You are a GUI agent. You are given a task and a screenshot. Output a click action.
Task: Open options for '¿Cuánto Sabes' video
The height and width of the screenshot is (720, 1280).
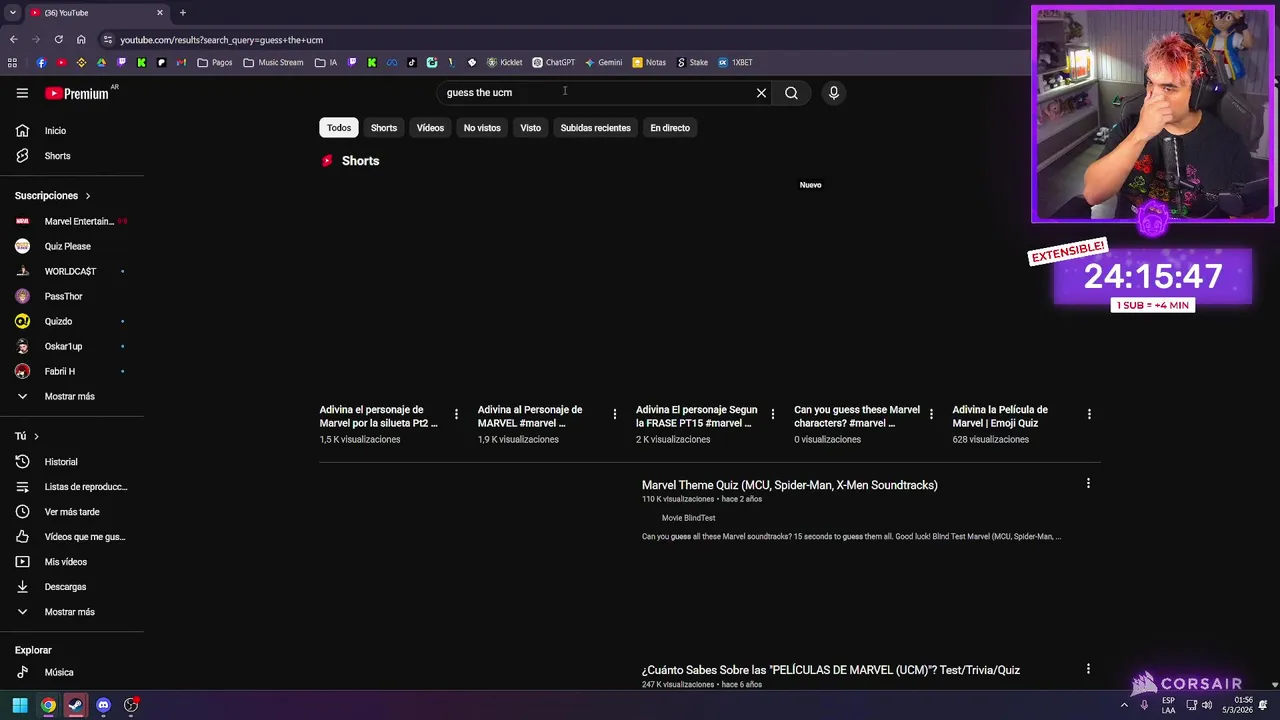(1088, 669)
